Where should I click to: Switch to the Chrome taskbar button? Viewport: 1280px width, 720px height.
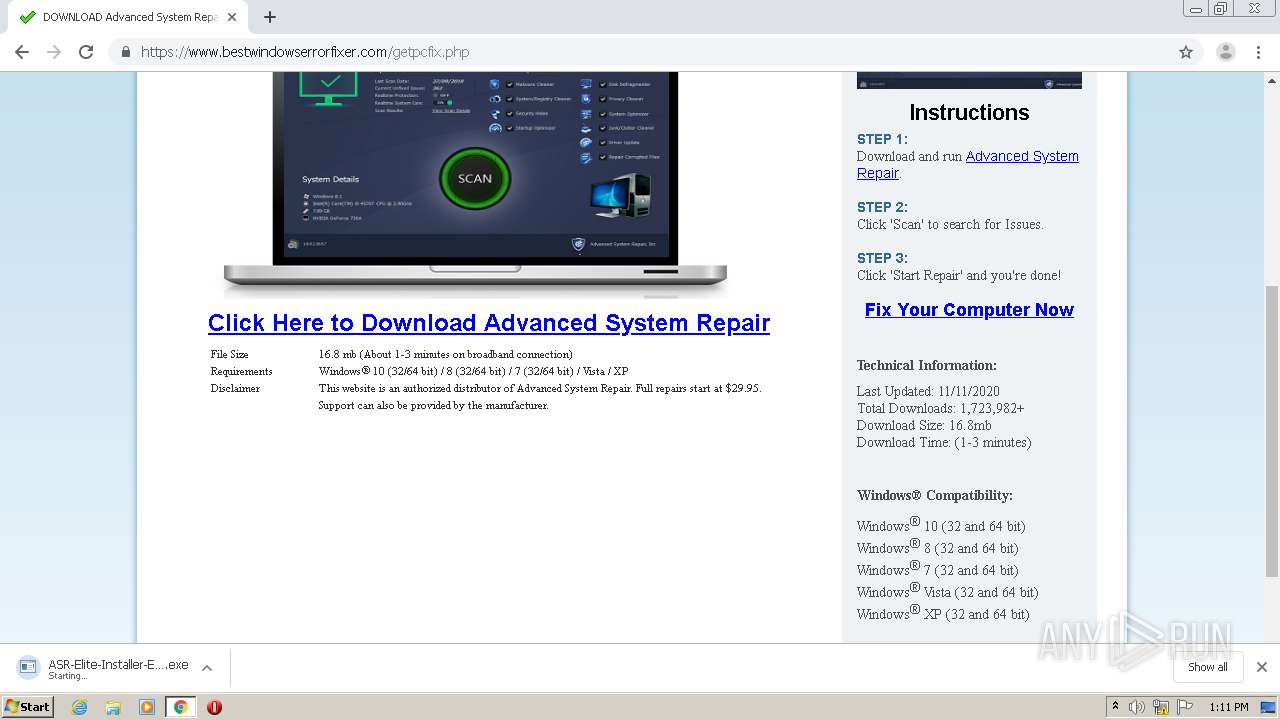181,707
